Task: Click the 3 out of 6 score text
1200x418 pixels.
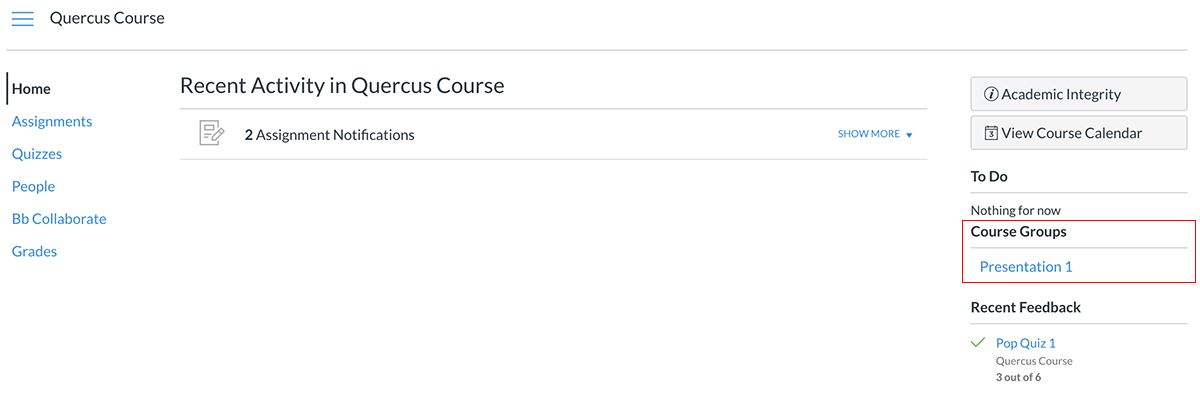Action: pos(1019,377)
